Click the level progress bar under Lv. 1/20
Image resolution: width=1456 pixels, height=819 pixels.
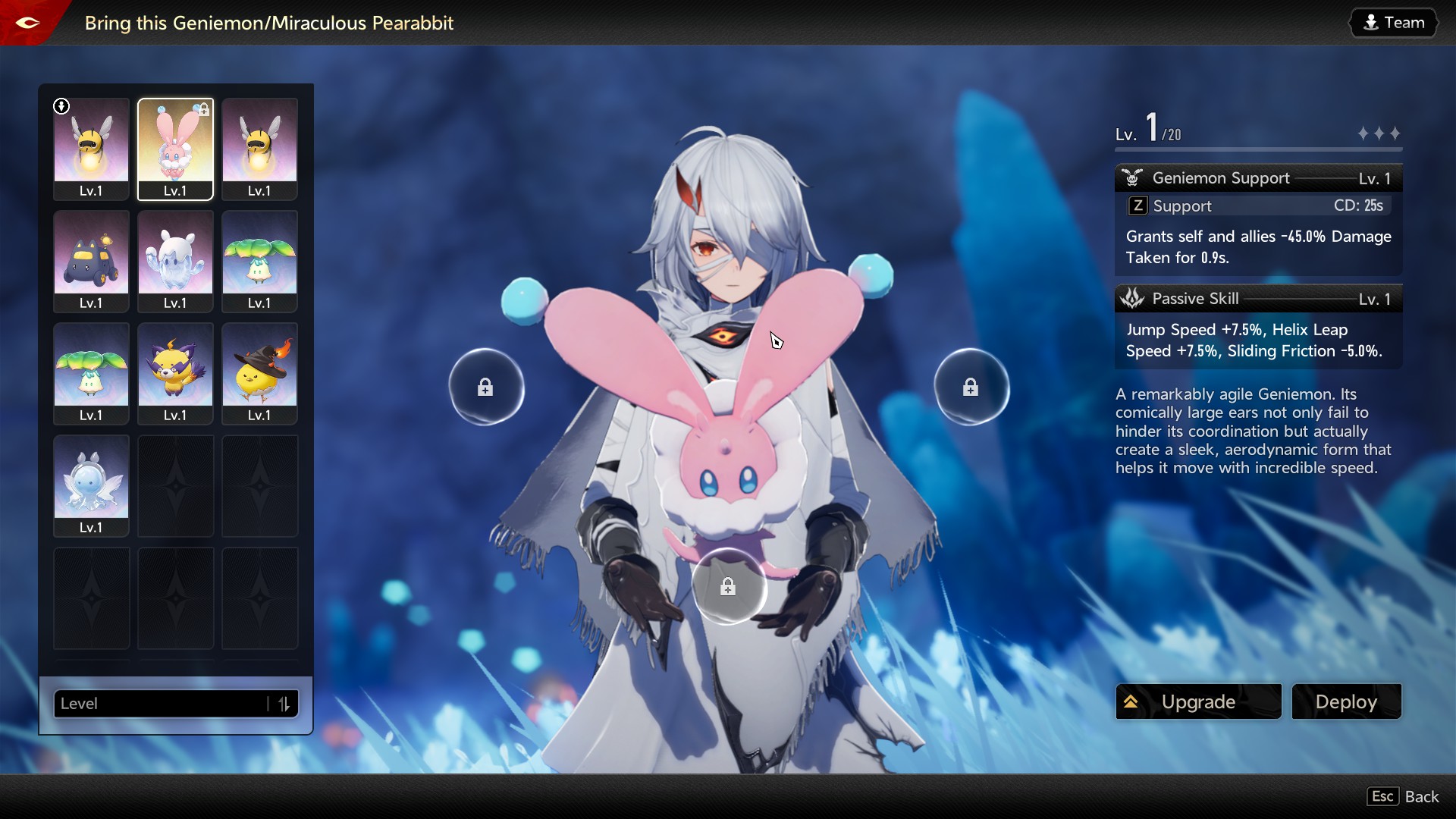1257,149
